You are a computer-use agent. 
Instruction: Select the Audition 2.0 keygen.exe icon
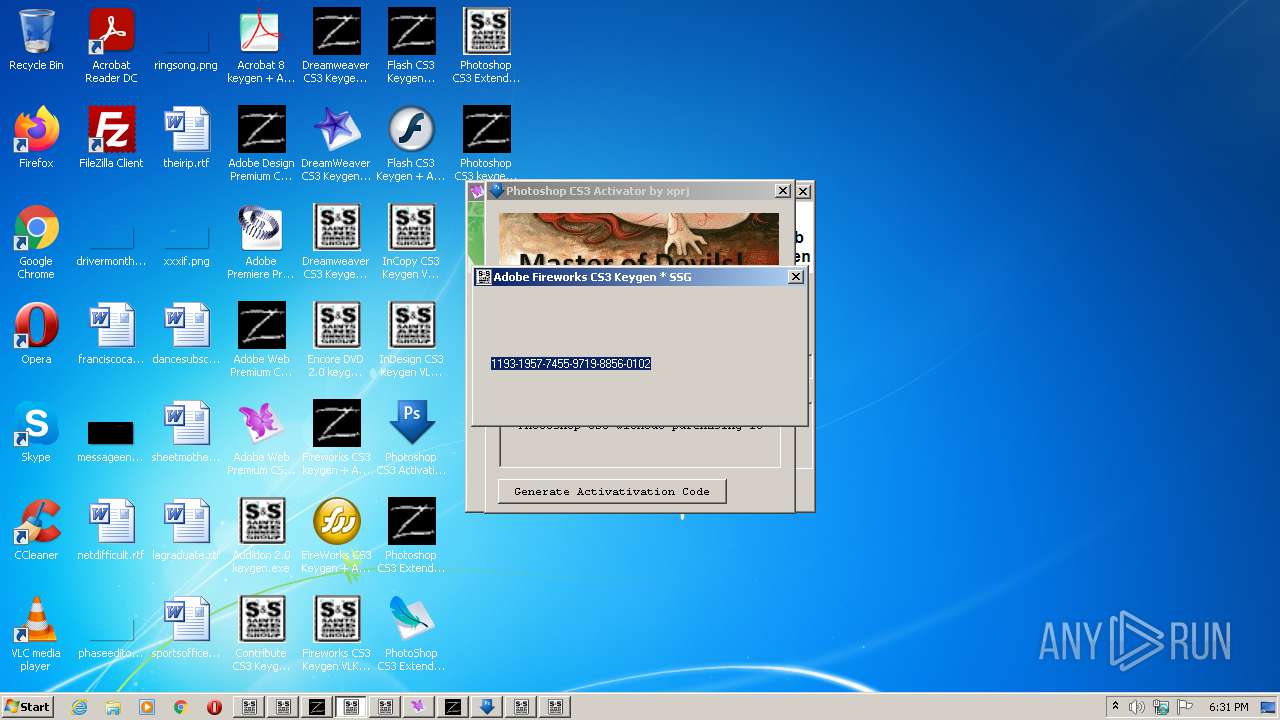[261, 537]
